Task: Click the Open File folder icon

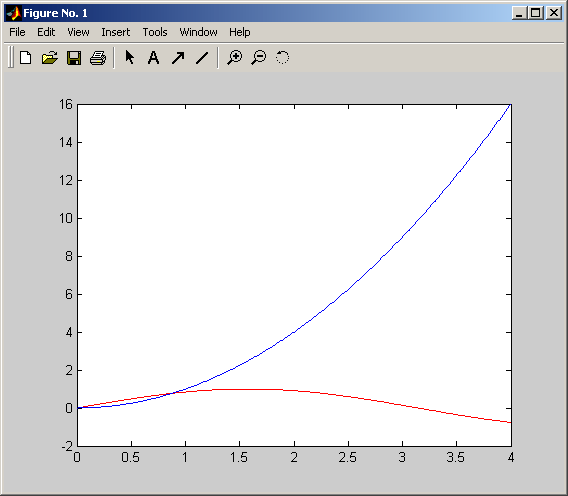Action: pyautogui.click(x=50, y=58)
